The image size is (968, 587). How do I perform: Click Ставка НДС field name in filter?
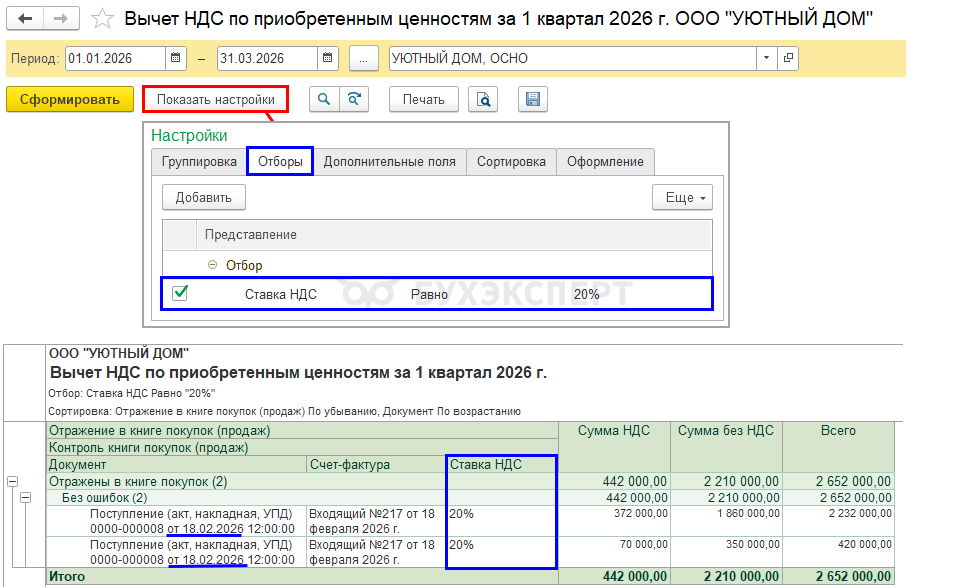click(281, 294)
